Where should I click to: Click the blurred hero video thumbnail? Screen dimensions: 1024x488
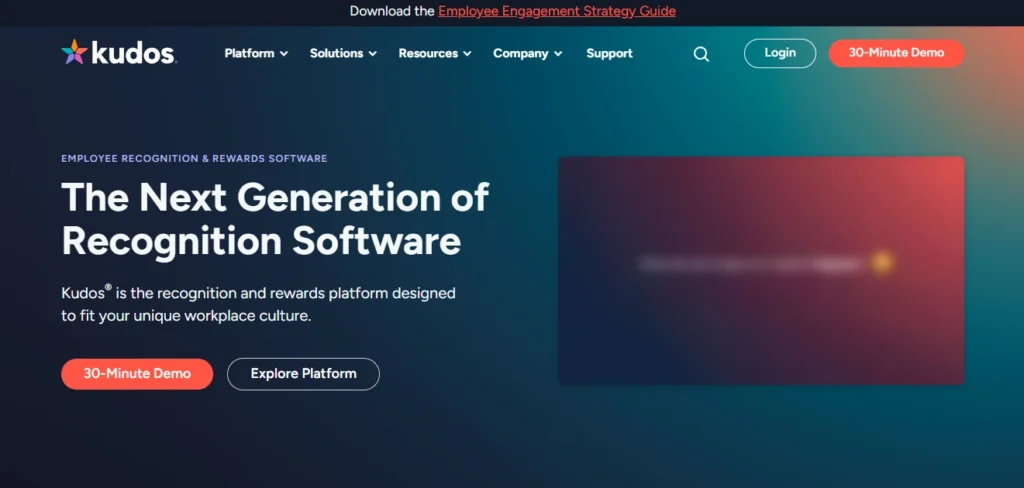pos(761,270)
